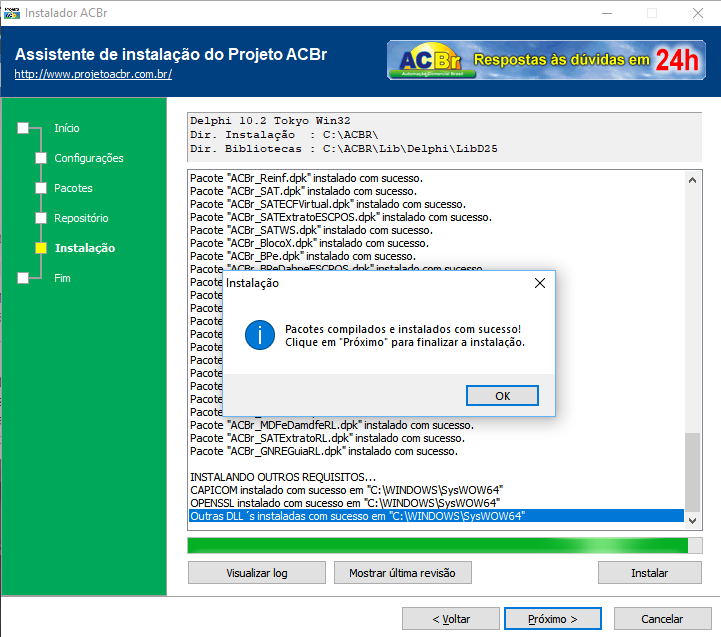The image size is (721, 637).
Task: Select the Pacotes wizard step
Action: tap(73, 188)
